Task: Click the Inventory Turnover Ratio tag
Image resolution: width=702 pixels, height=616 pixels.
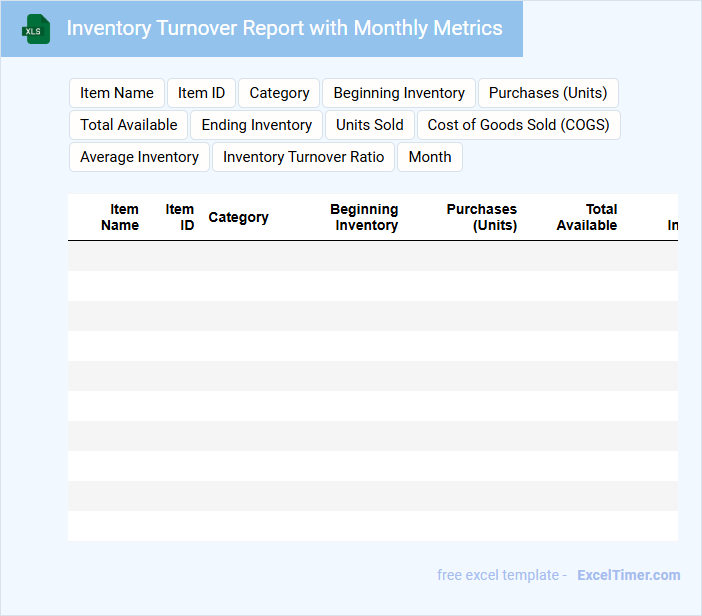Action: [303, 157]
